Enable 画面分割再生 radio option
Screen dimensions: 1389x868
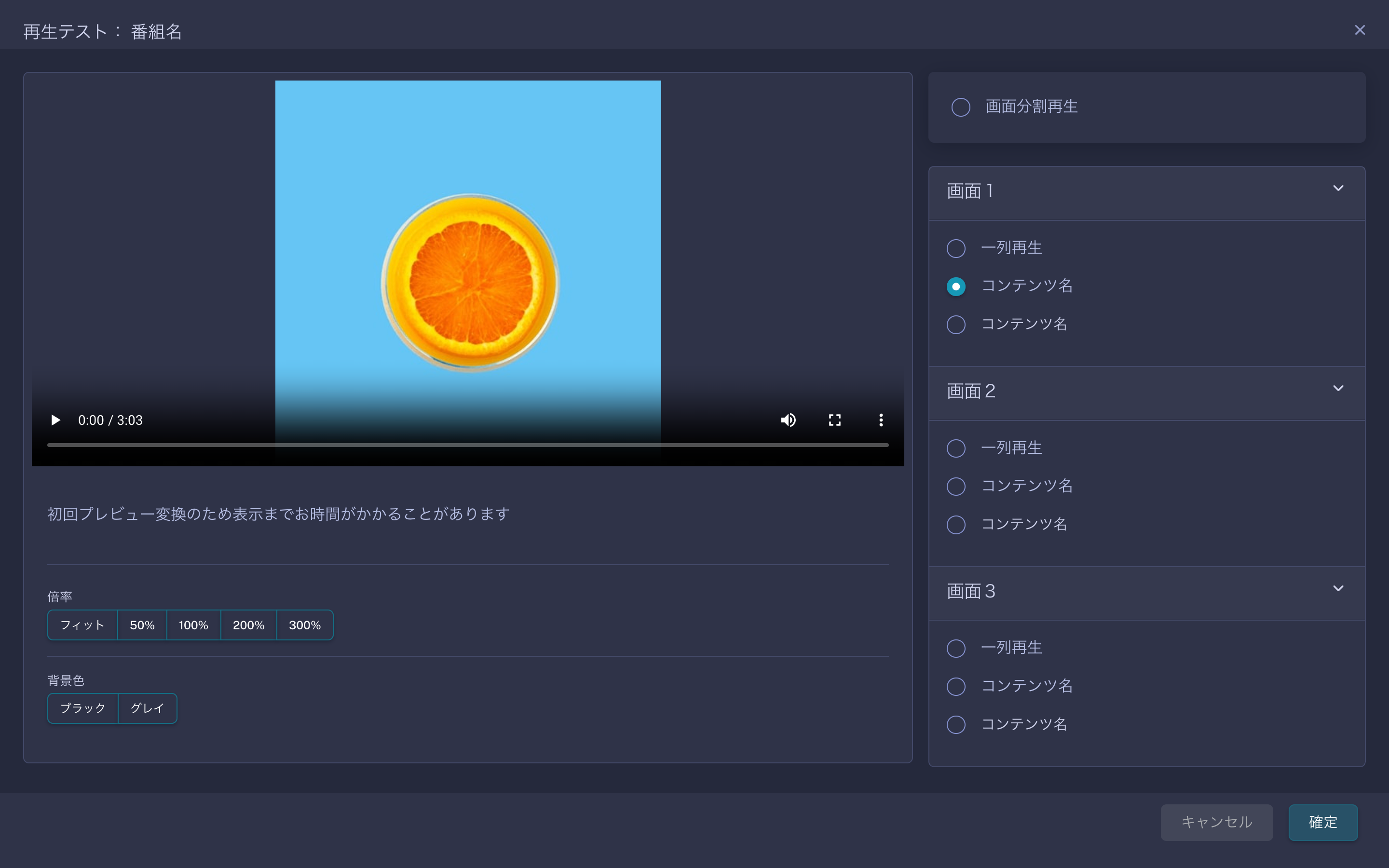click(x=960, y=108)
